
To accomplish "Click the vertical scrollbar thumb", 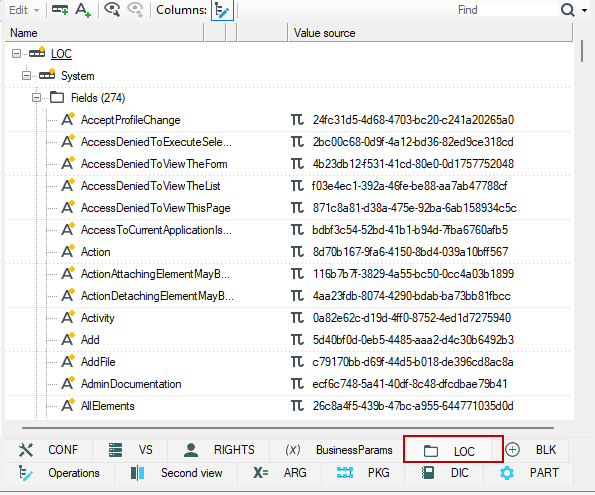I will (x=582, y=51).
